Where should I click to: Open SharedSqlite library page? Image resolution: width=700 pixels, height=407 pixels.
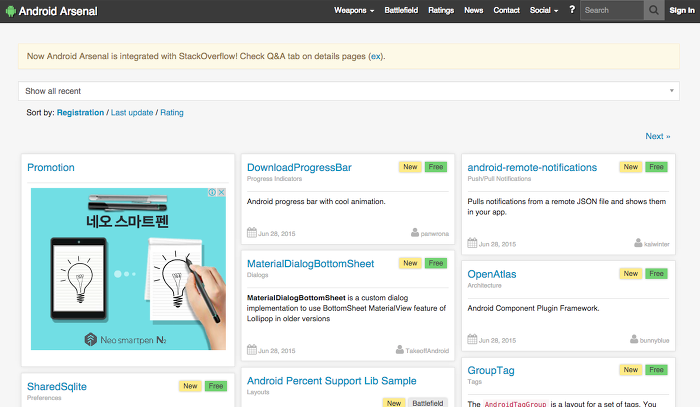(x=57, y=386)
